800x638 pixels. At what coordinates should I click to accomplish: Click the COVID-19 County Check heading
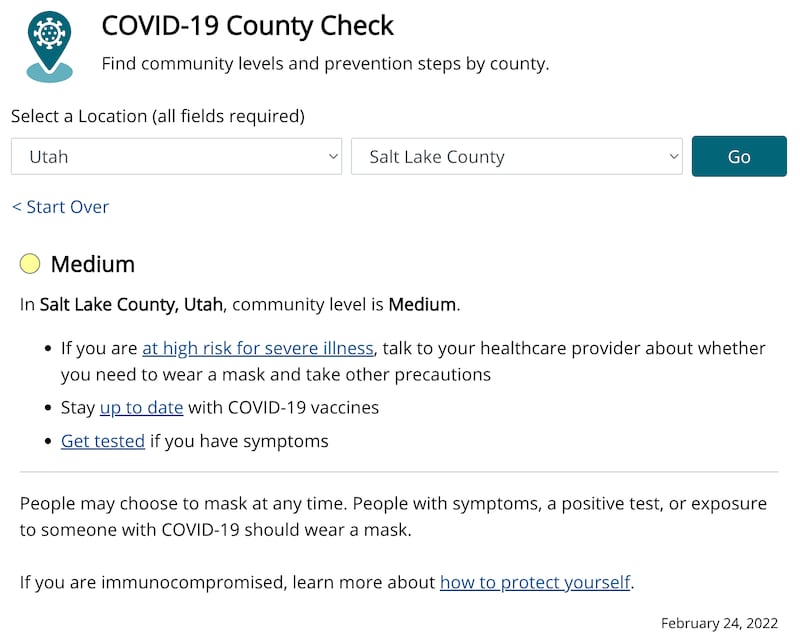tap(247, 26)
